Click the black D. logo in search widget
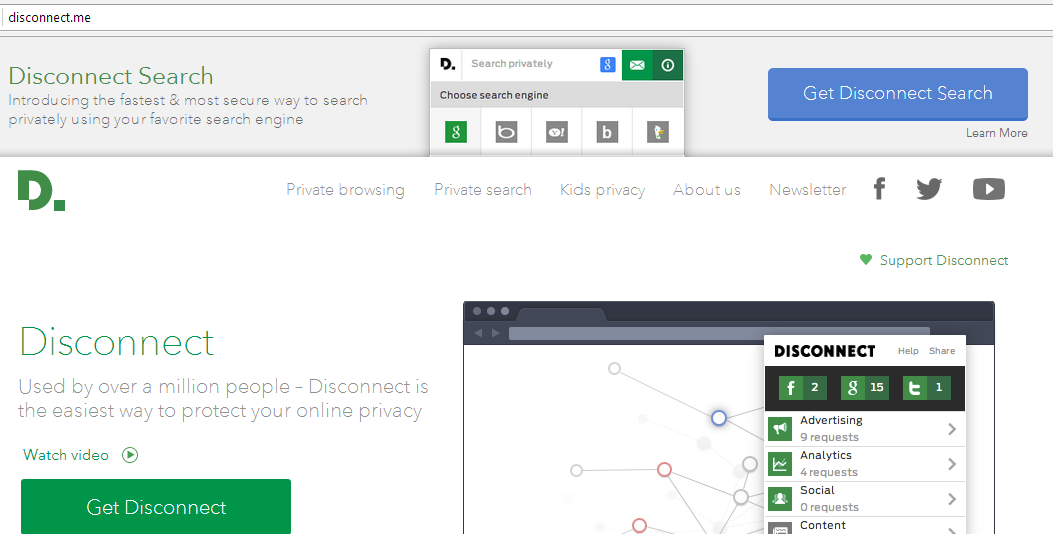The height and width of the screenshot is (534, 1053). click(447, 64)
